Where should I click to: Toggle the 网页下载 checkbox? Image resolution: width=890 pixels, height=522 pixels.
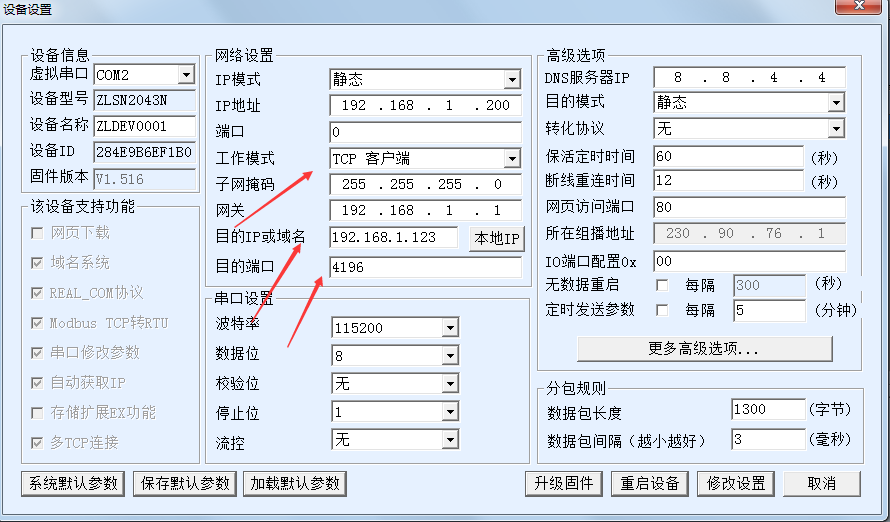pyautogui.click(x=38, y=233)
